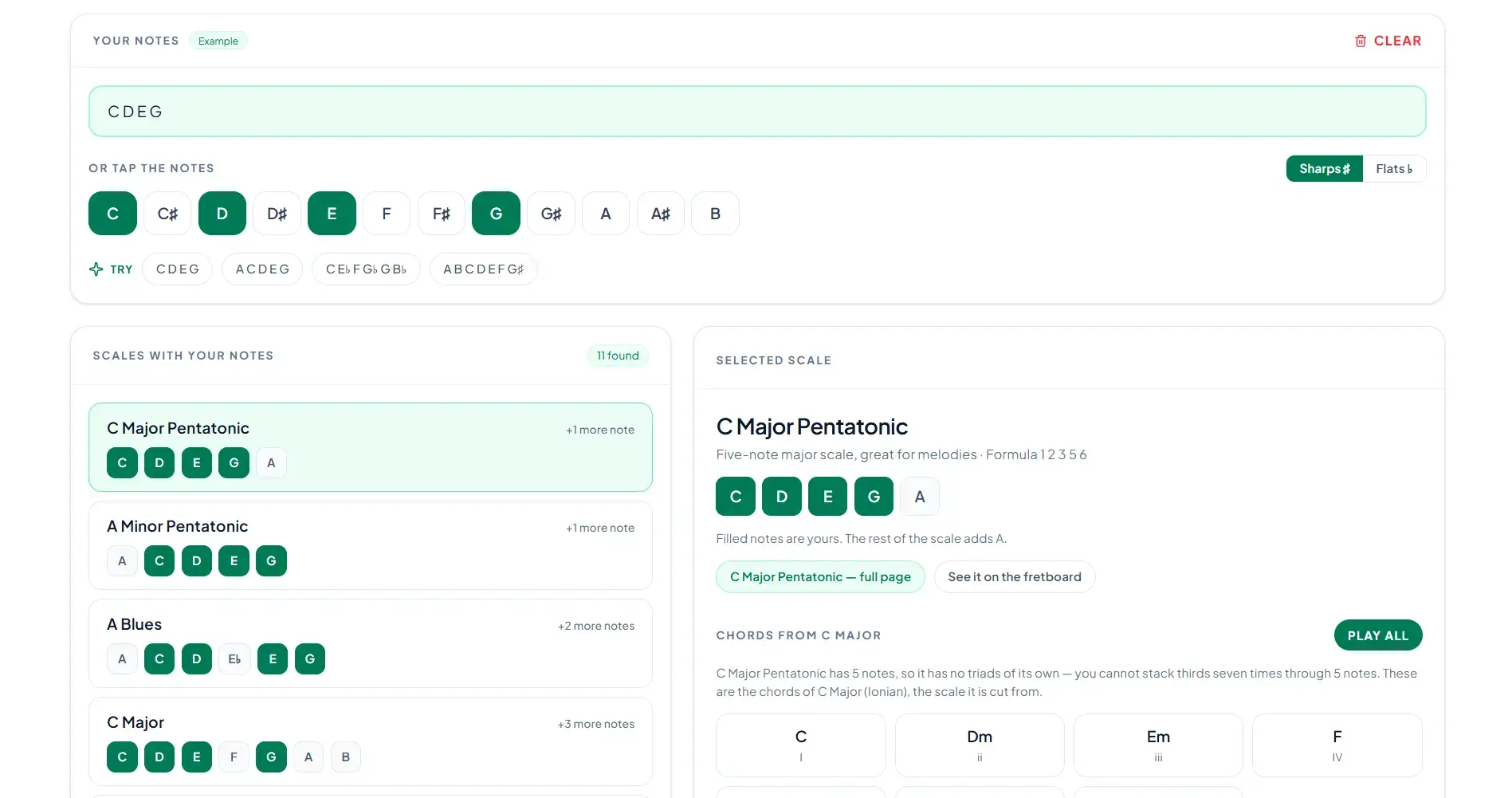Try the C E♭ F G♭ G B♭ example
Image resolution: width=1512 pixels, height=798 pixels.
pos(366,269)
